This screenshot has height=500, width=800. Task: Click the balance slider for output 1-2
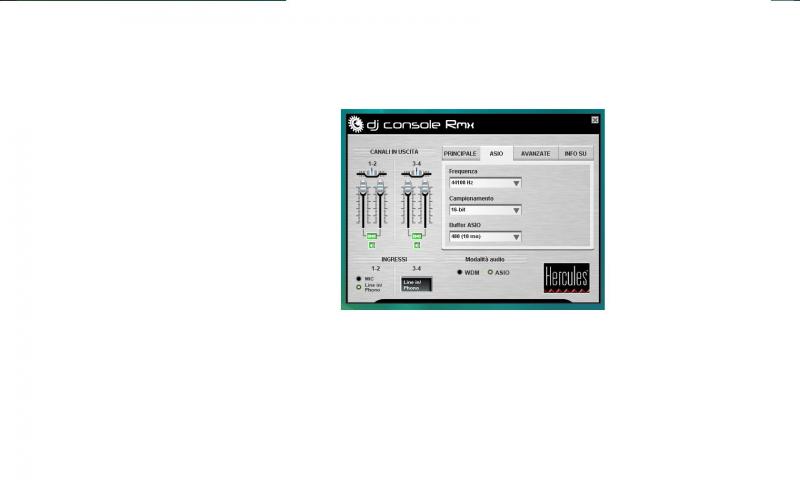(372, 173)
